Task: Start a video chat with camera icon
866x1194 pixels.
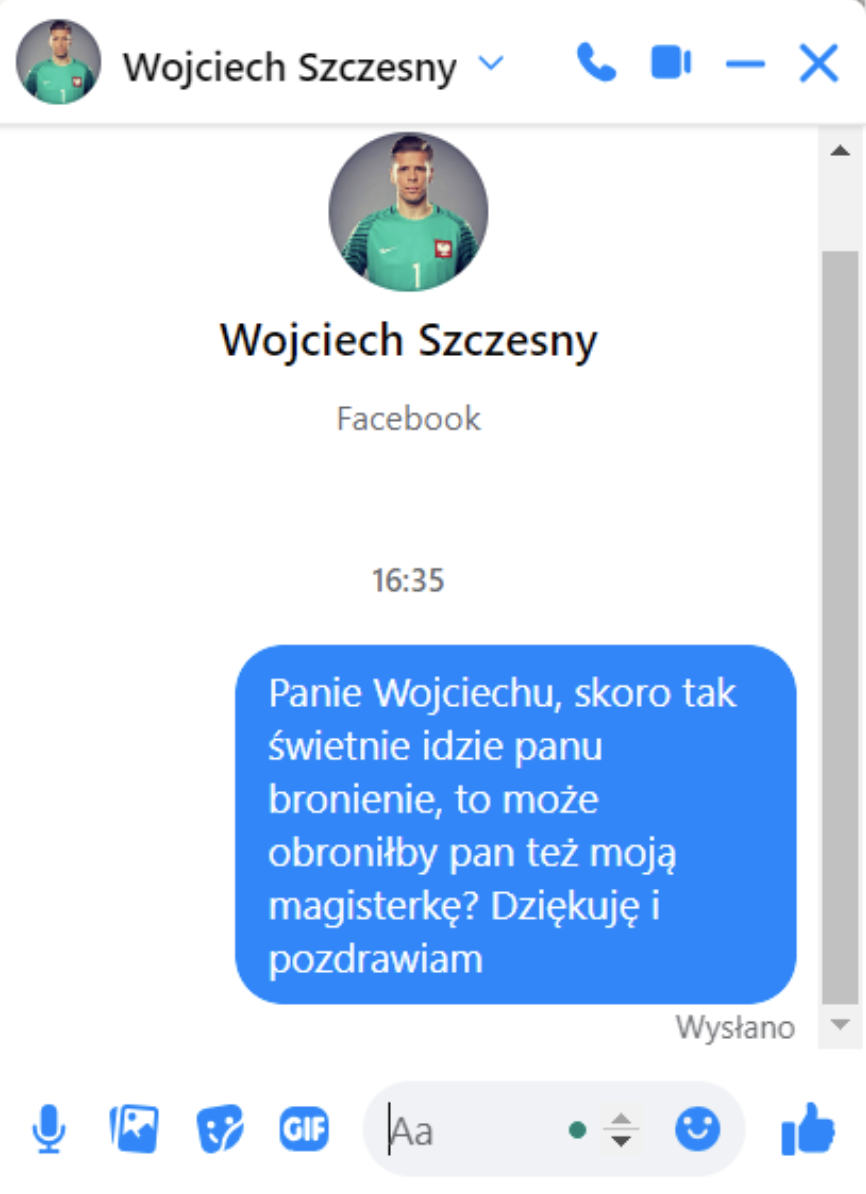Action: tap(671, 62)
